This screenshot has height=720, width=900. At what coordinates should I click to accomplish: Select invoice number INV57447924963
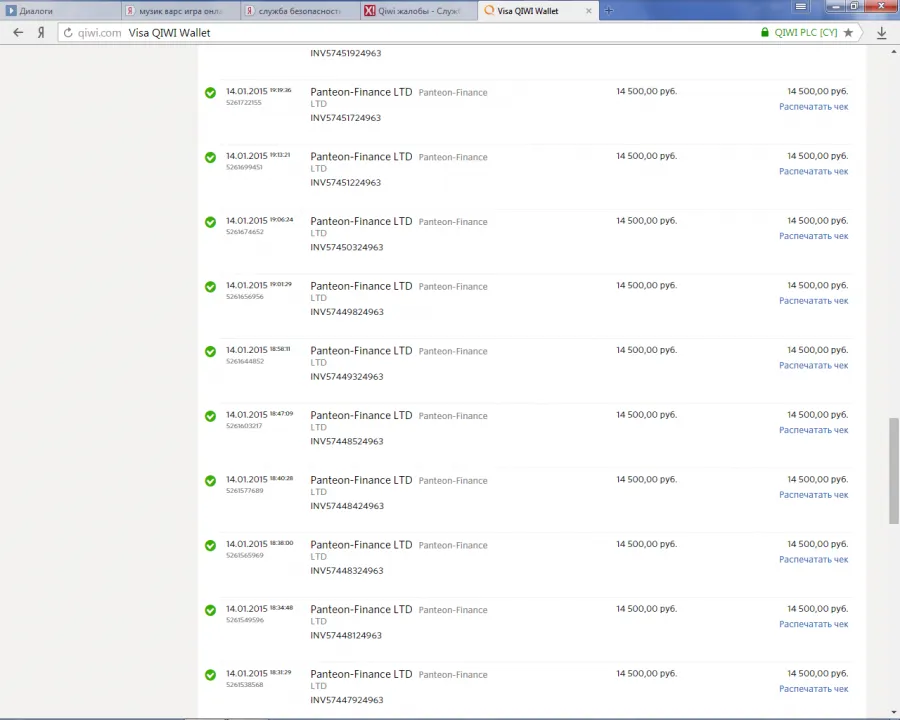[x=347, y=700]
